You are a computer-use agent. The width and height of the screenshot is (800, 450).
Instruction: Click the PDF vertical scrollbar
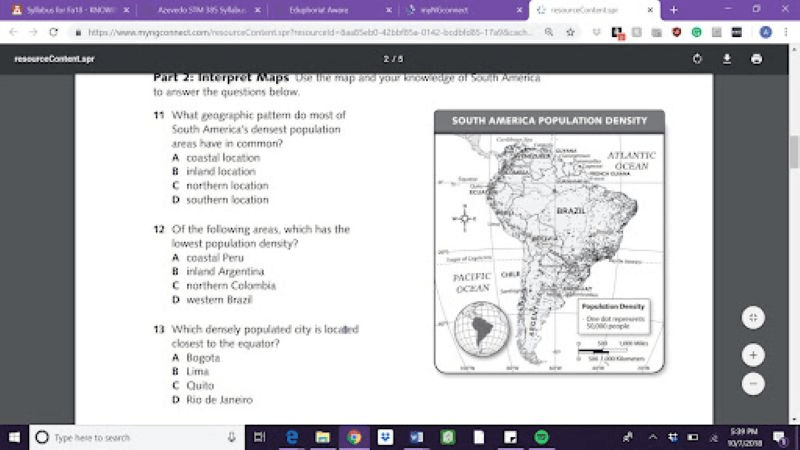tap(793, 150)
